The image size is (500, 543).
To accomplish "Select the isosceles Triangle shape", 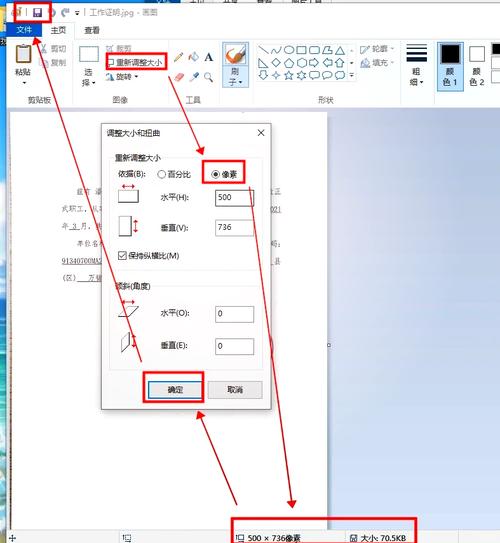I will click(340, 51).
